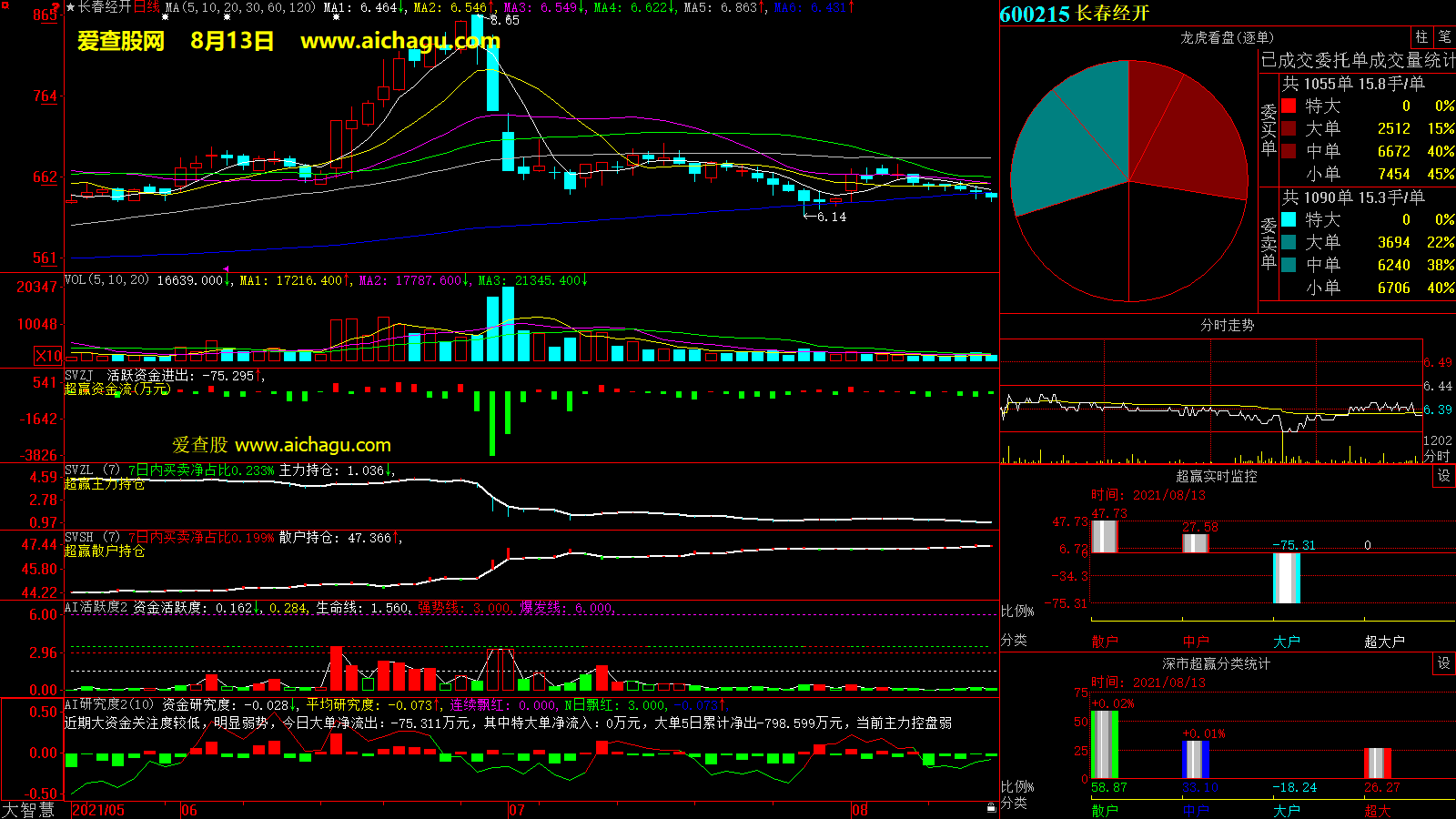The image size is (1456, 819).
Task: Click the star icon before 长春经开
Action: pos(71,7)
